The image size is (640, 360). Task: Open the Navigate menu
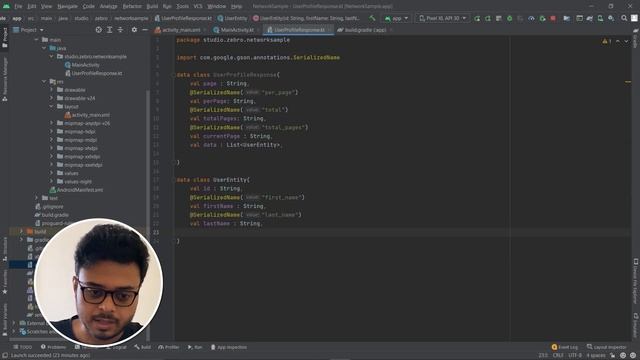(x=67, y=7)
